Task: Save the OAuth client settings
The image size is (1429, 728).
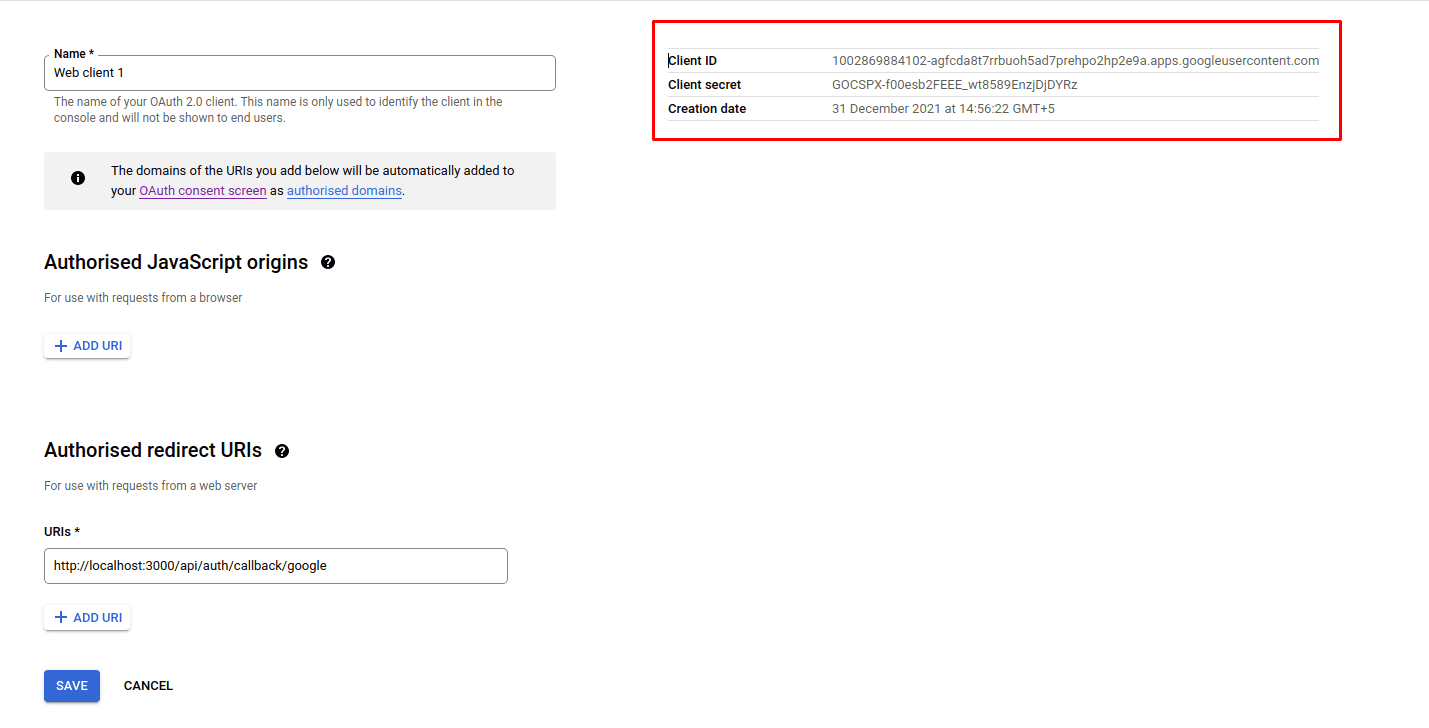Action: tap(72, 686)
